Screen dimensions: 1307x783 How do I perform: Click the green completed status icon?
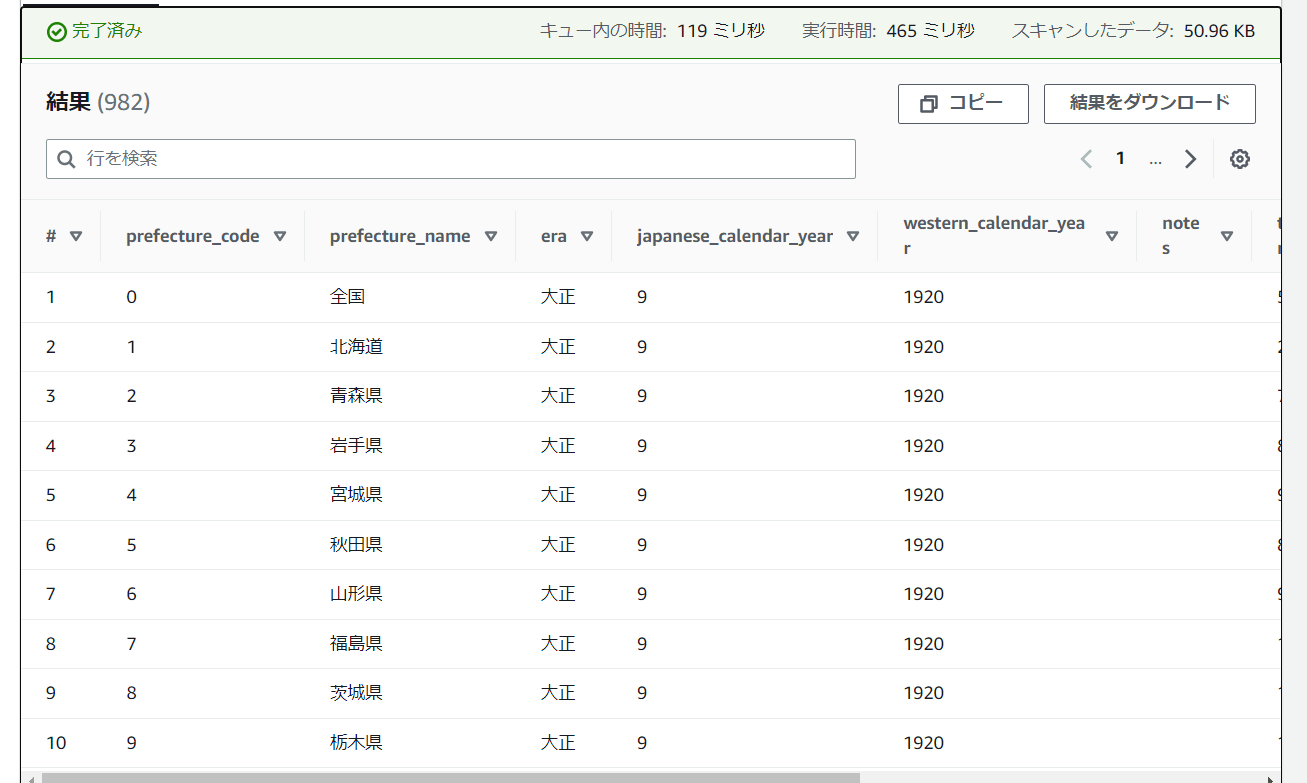57,31
